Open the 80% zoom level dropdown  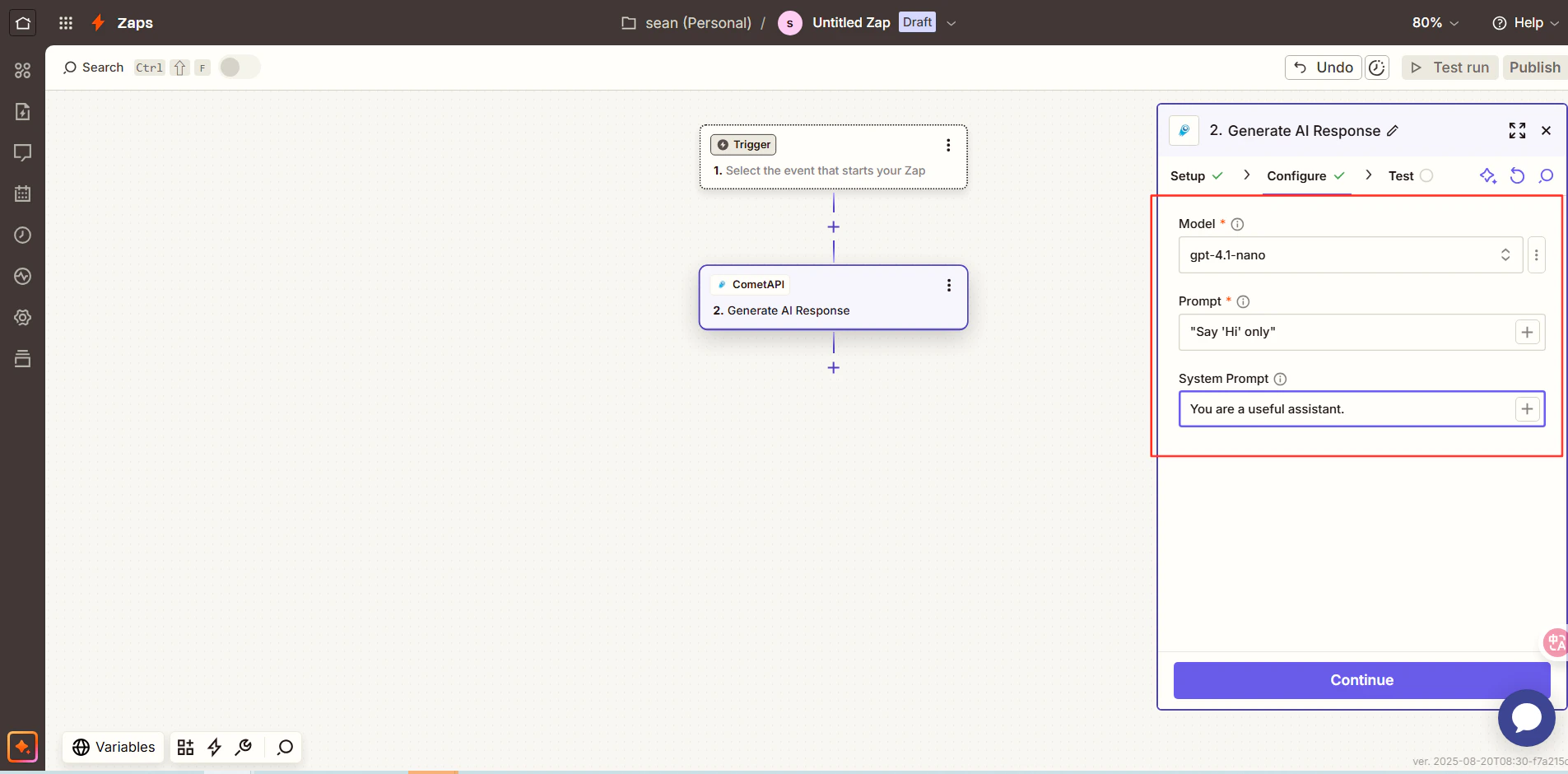[x=1434, y=22]
